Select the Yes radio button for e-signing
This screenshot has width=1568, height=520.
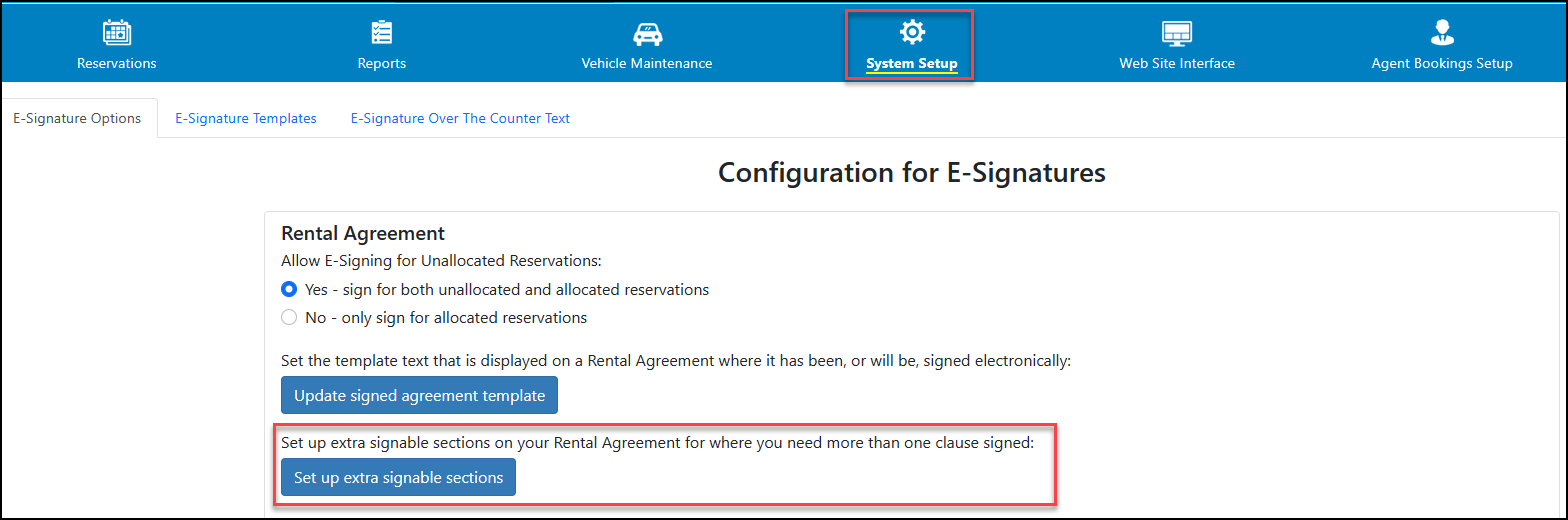(289, 289)
